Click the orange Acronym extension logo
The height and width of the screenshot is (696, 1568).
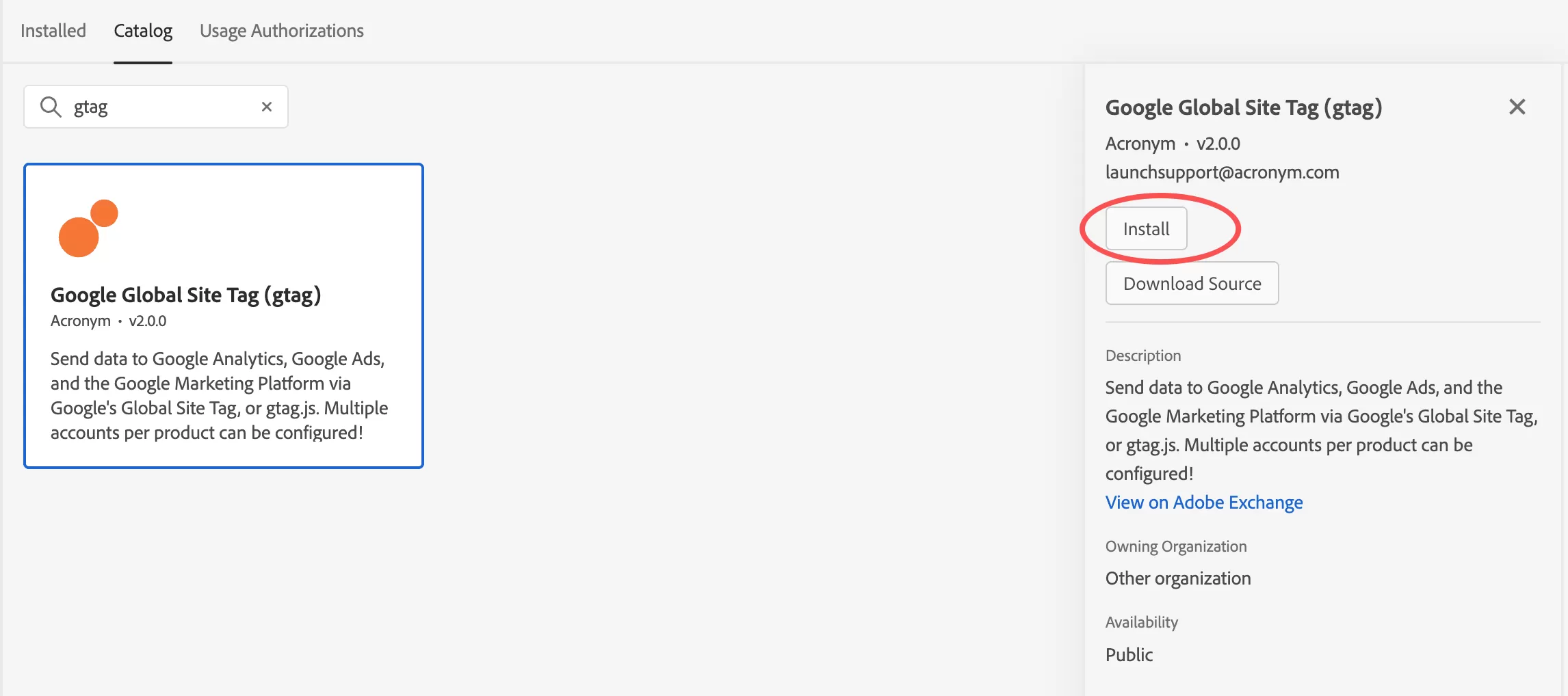(x=88, y=228)
